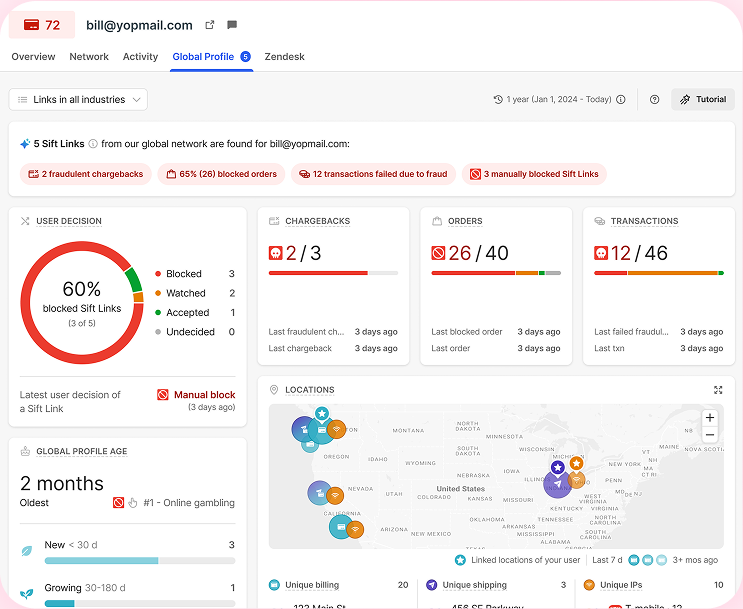Image resolution: width=743 pixels, height=609 pixels.
Task: Click the Unique billing teal icon
Action: tap(274, 585)
